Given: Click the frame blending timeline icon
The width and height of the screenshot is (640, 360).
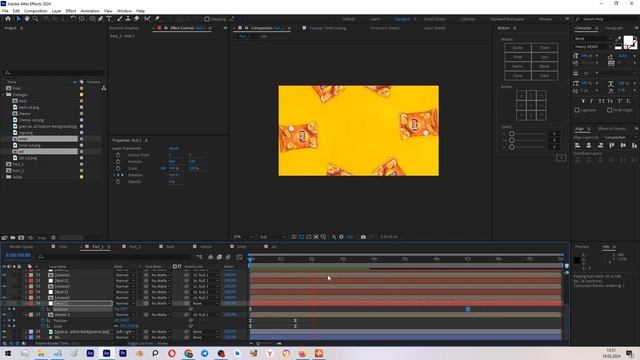Looking at the screenshot, I should coord(219,257).
